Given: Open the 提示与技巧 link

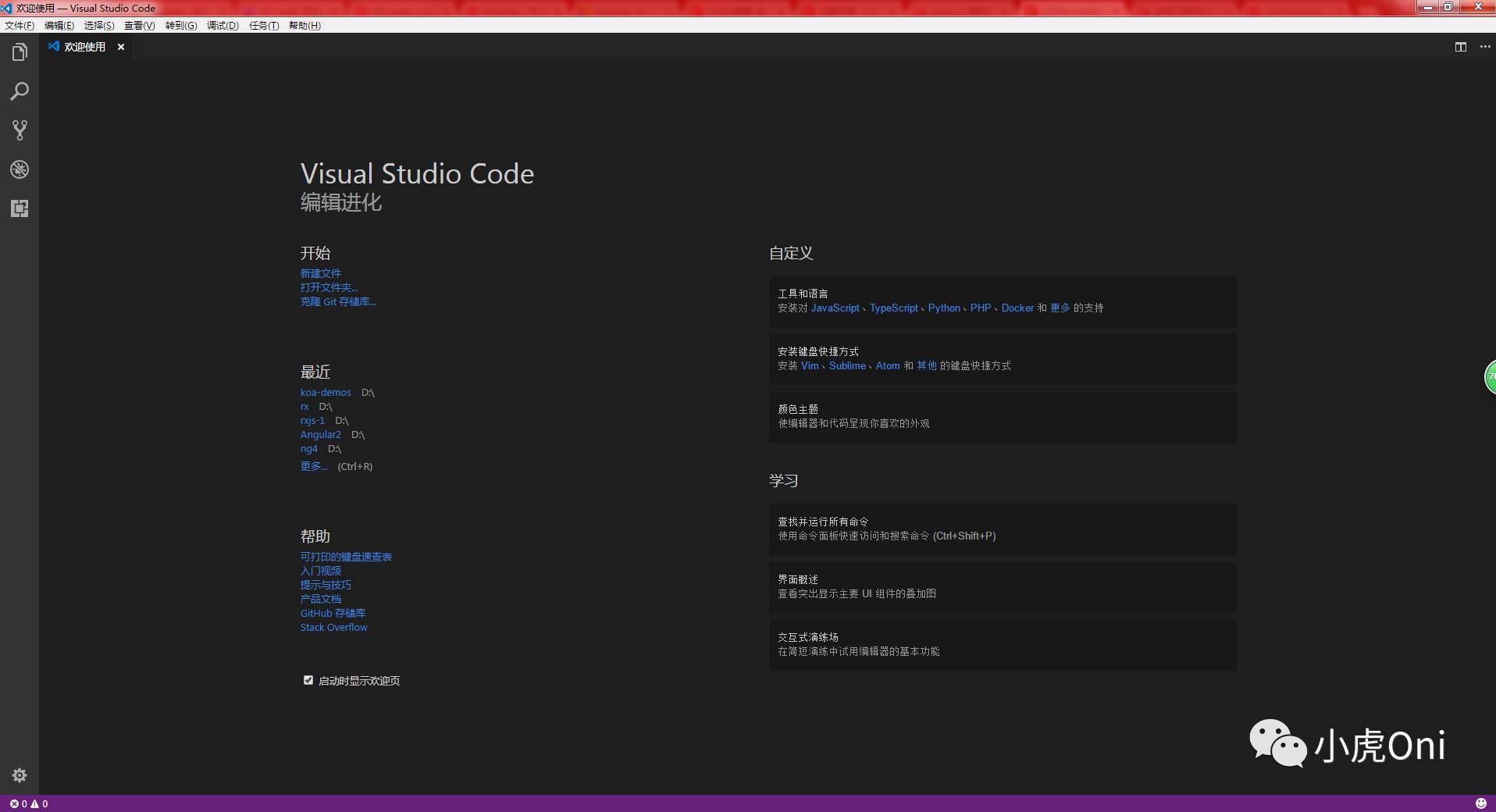Looking at the screenshot, I should tap(326, 585).
